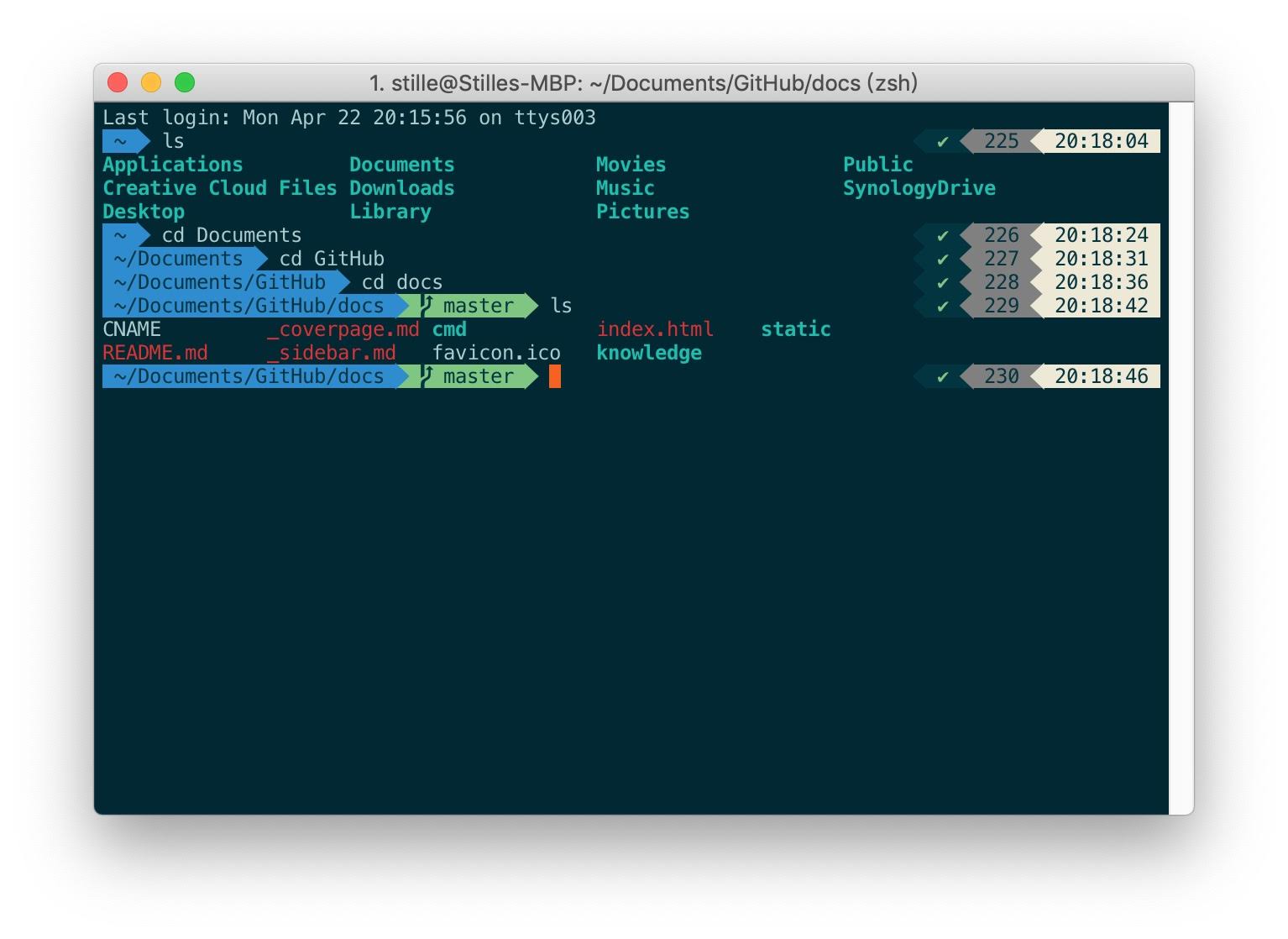This screenshot has width=1288, height=939.
Task: Click the timestamp 20:18:24
Action: tap(1102, 235)
